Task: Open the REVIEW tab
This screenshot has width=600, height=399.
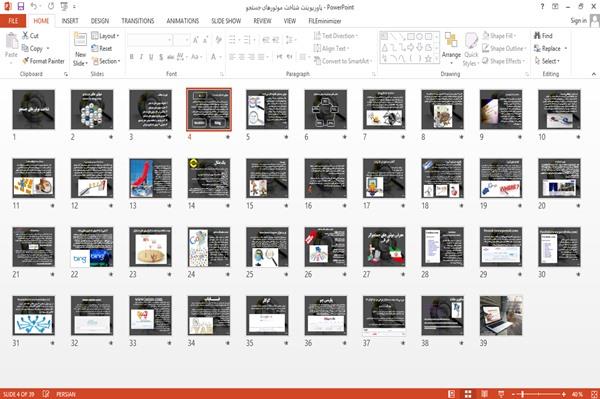Action: click(262, 21)
